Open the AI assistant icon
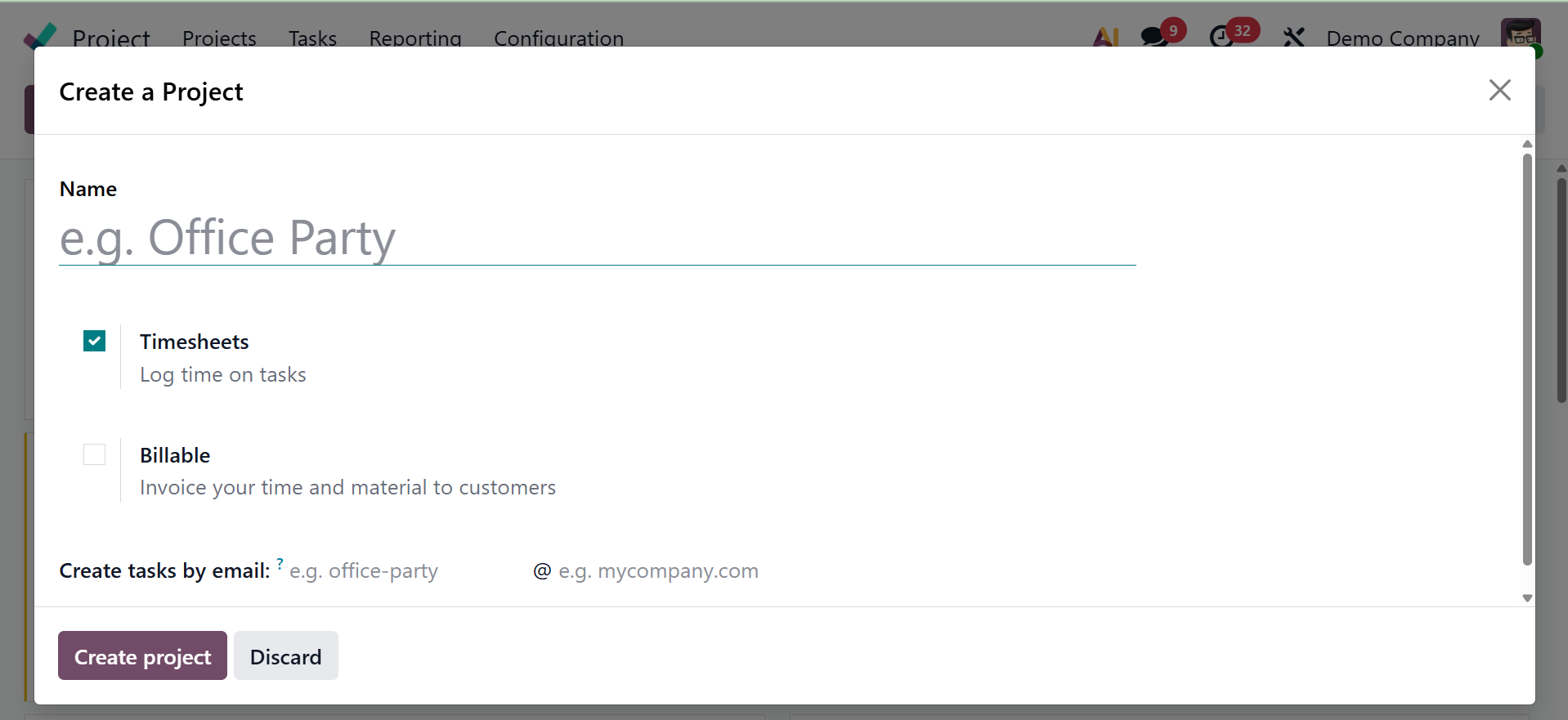 tap(1105, 37)
